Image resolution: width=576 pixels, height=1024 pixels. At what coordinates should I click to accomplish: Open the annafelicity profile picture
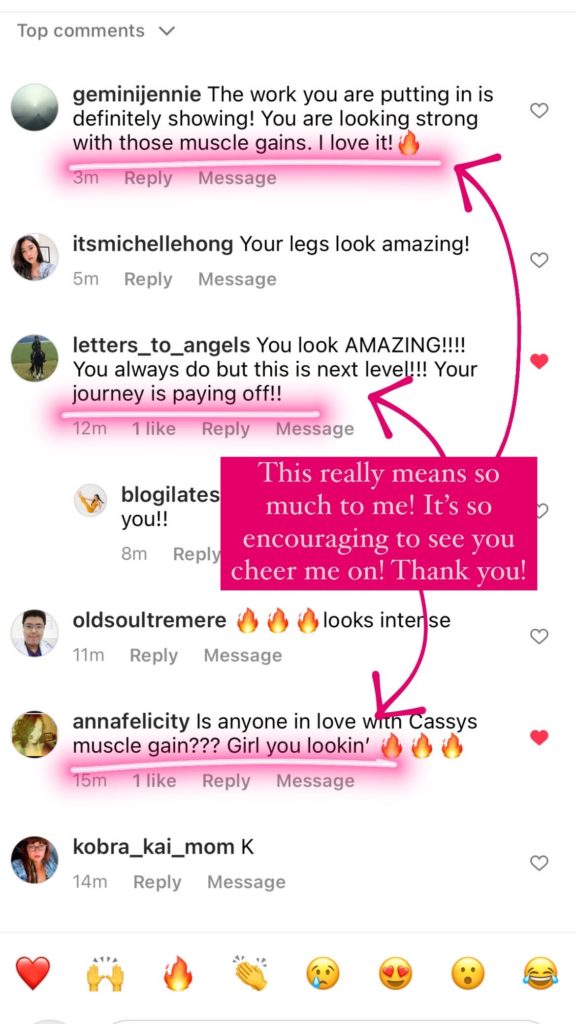pos(35,735)
